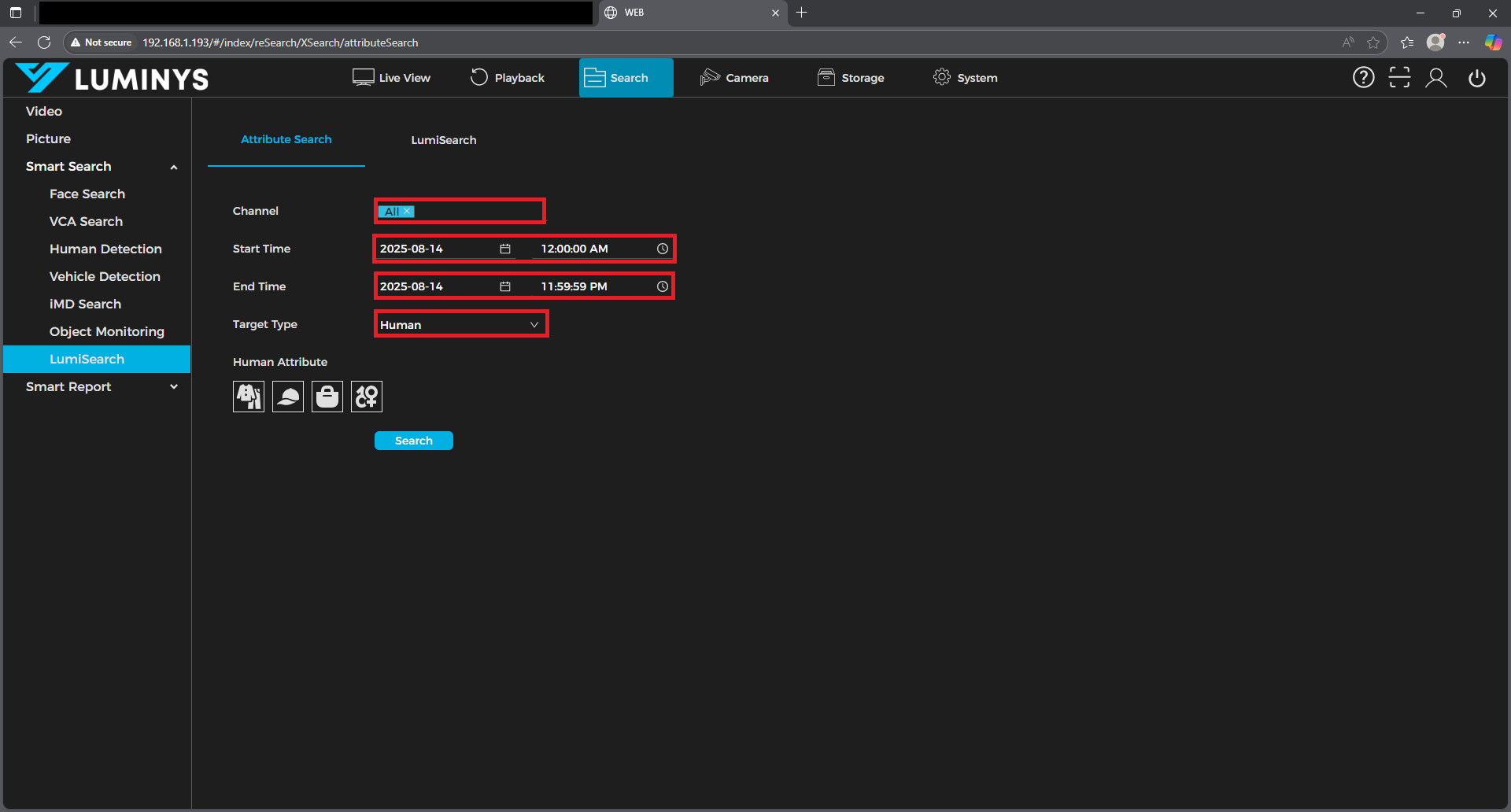1511x812 pixels.
Task: Select the bag human attribute icon
Action: click(x=327, y=397)
